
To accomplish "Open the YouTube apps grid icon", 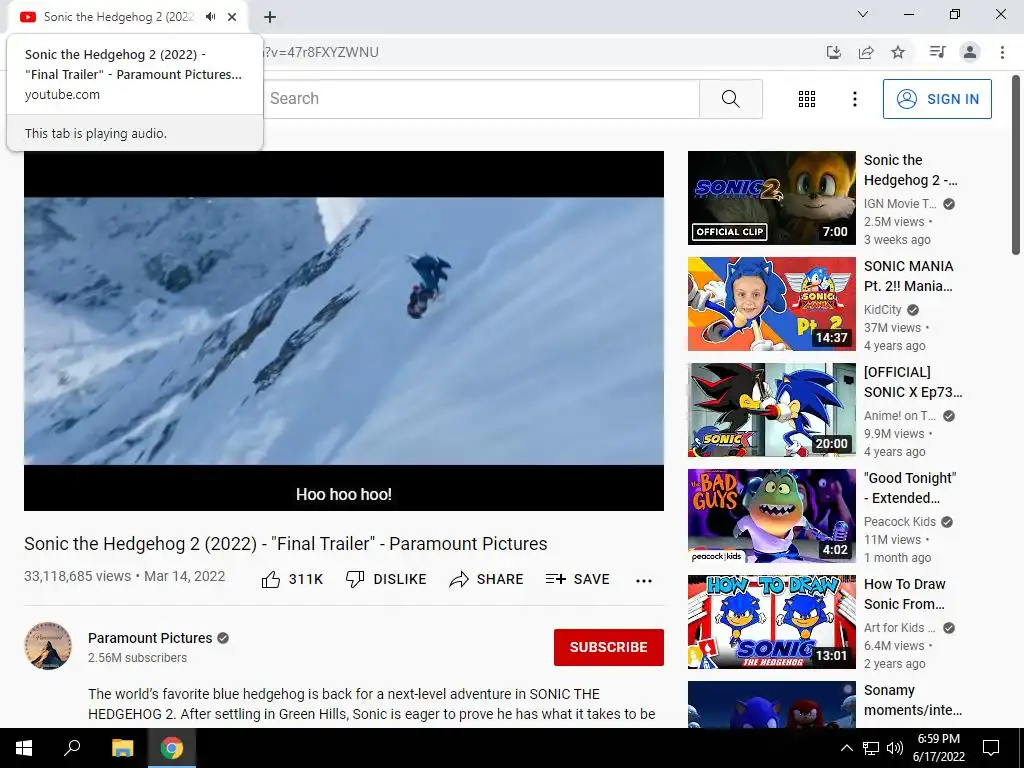I will (x=807, y=99).
